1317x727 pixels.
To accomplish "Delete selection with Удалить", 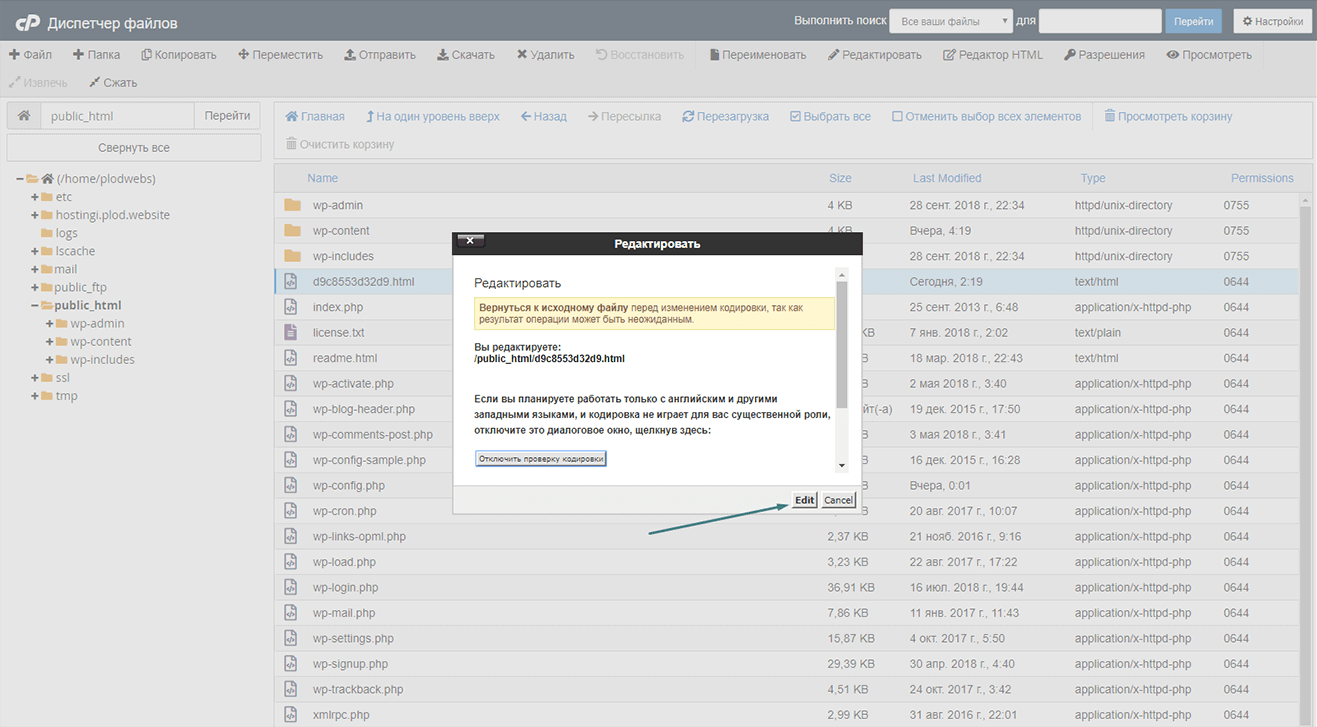I will coord(545,55).
